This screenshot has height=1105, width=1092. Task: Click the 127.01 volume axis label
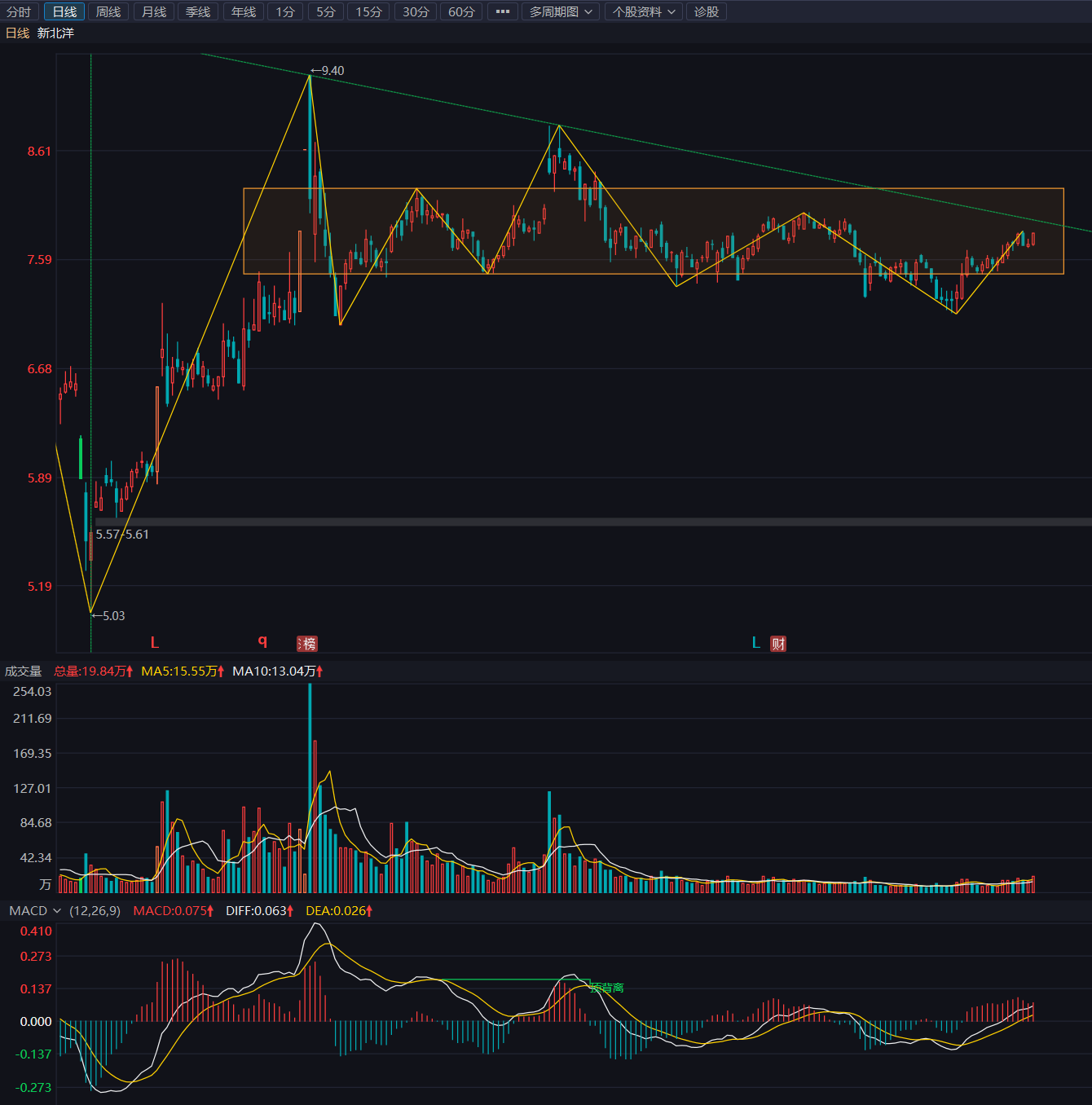coord(33,788)
